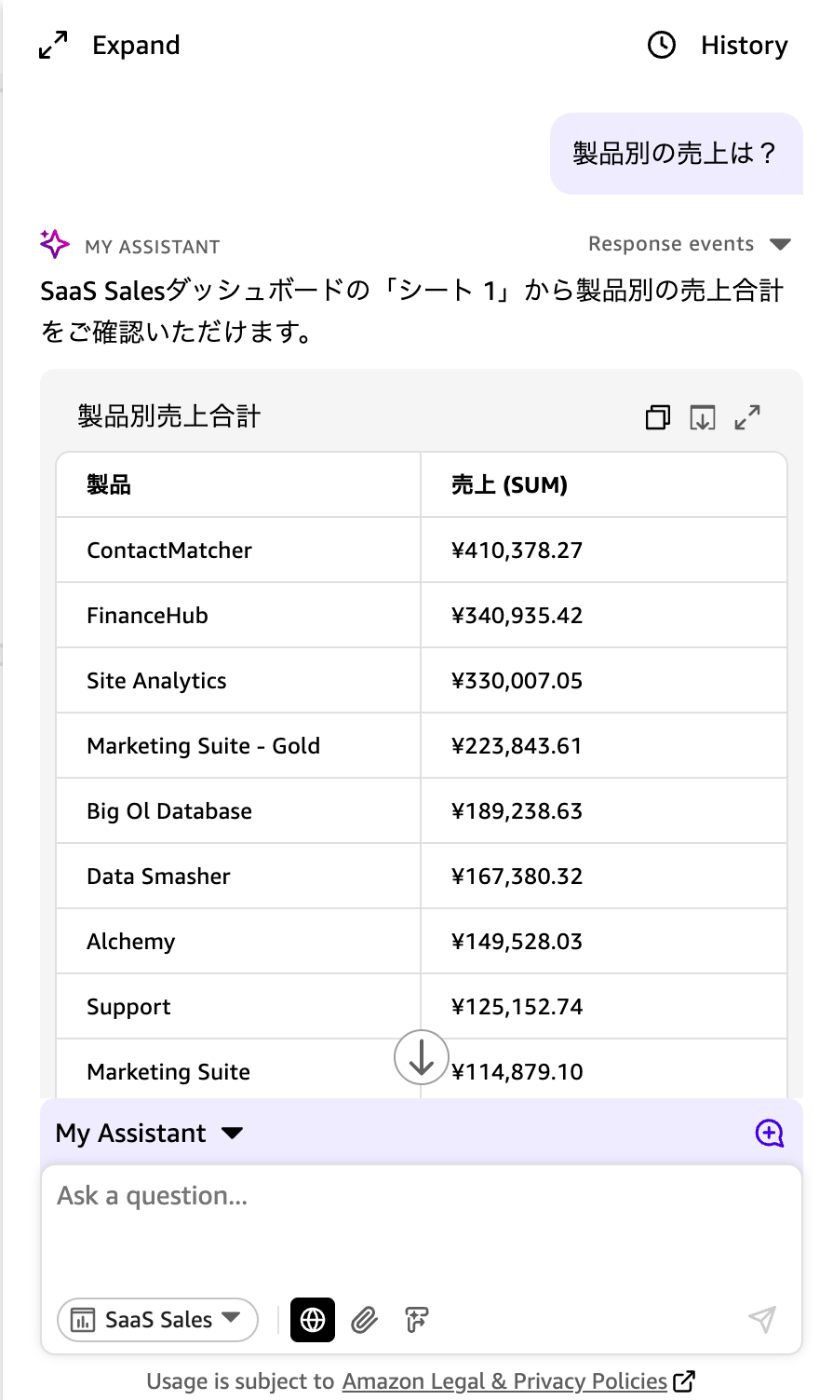Click the Expand label
This screenshot has height=1400, width=833.
[136, 45]
